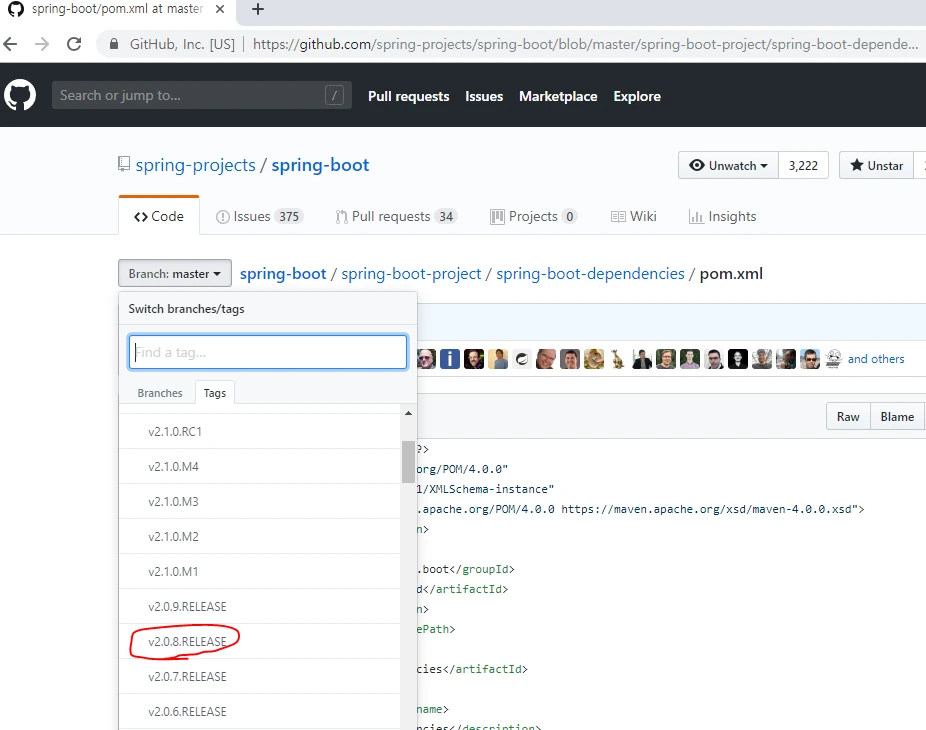Open the Wiki tab
This screenshot has width=926, height=730.
634,216
